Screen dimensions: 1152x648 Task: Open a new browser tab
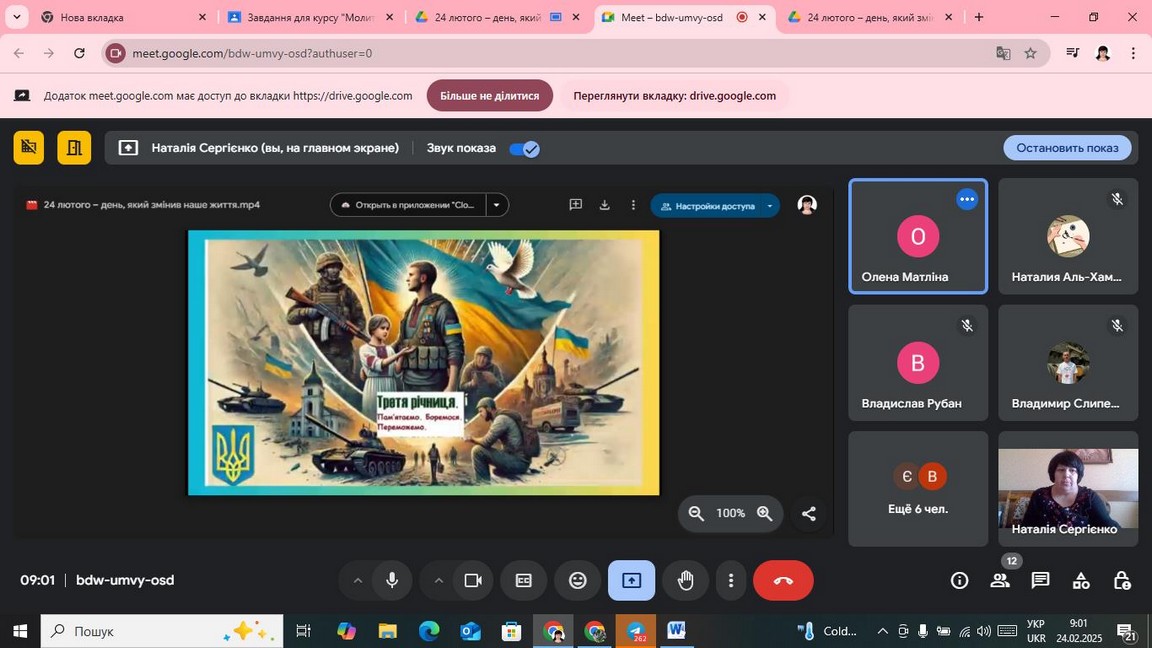(x=979, y=17)
